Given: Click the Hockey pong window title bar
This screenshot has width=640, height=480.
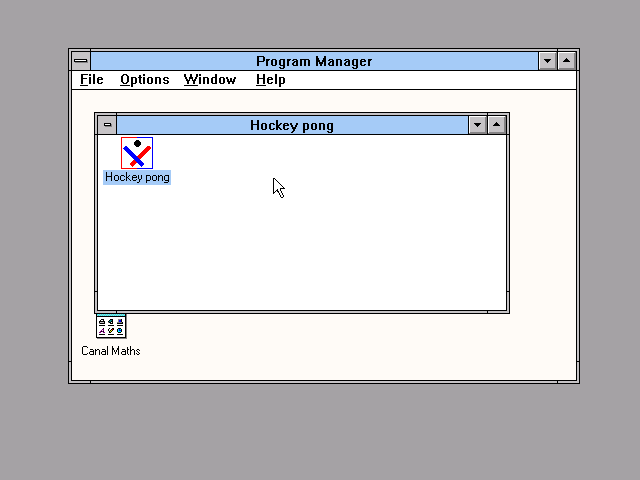Looking at the screenshot, I should (x=291, y=125).
